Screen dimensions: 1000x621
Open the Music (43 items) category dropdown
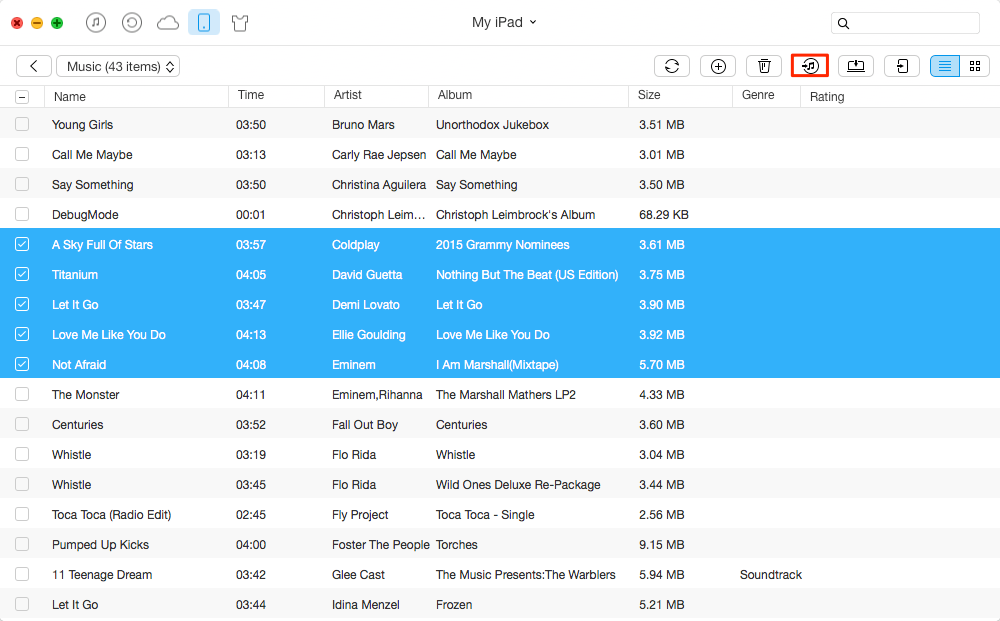118,66
